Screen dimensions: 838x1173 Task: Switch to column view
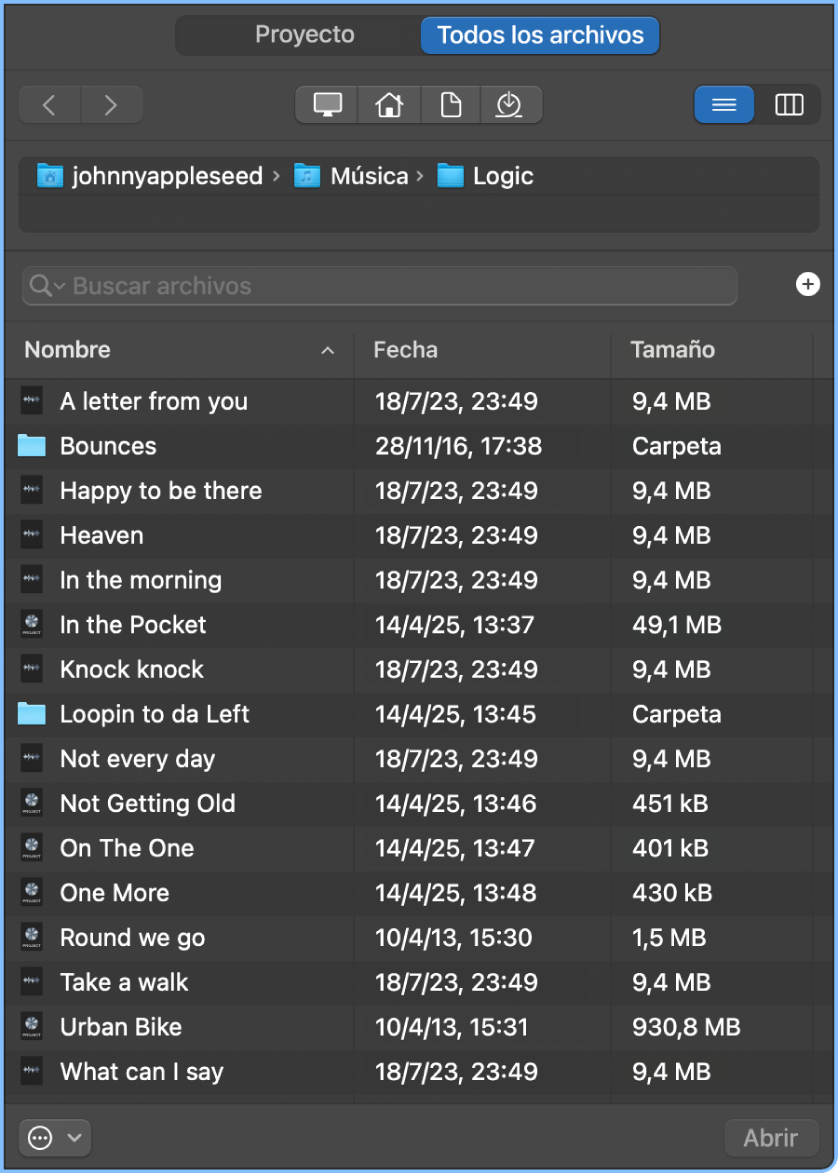pos(789,105)
